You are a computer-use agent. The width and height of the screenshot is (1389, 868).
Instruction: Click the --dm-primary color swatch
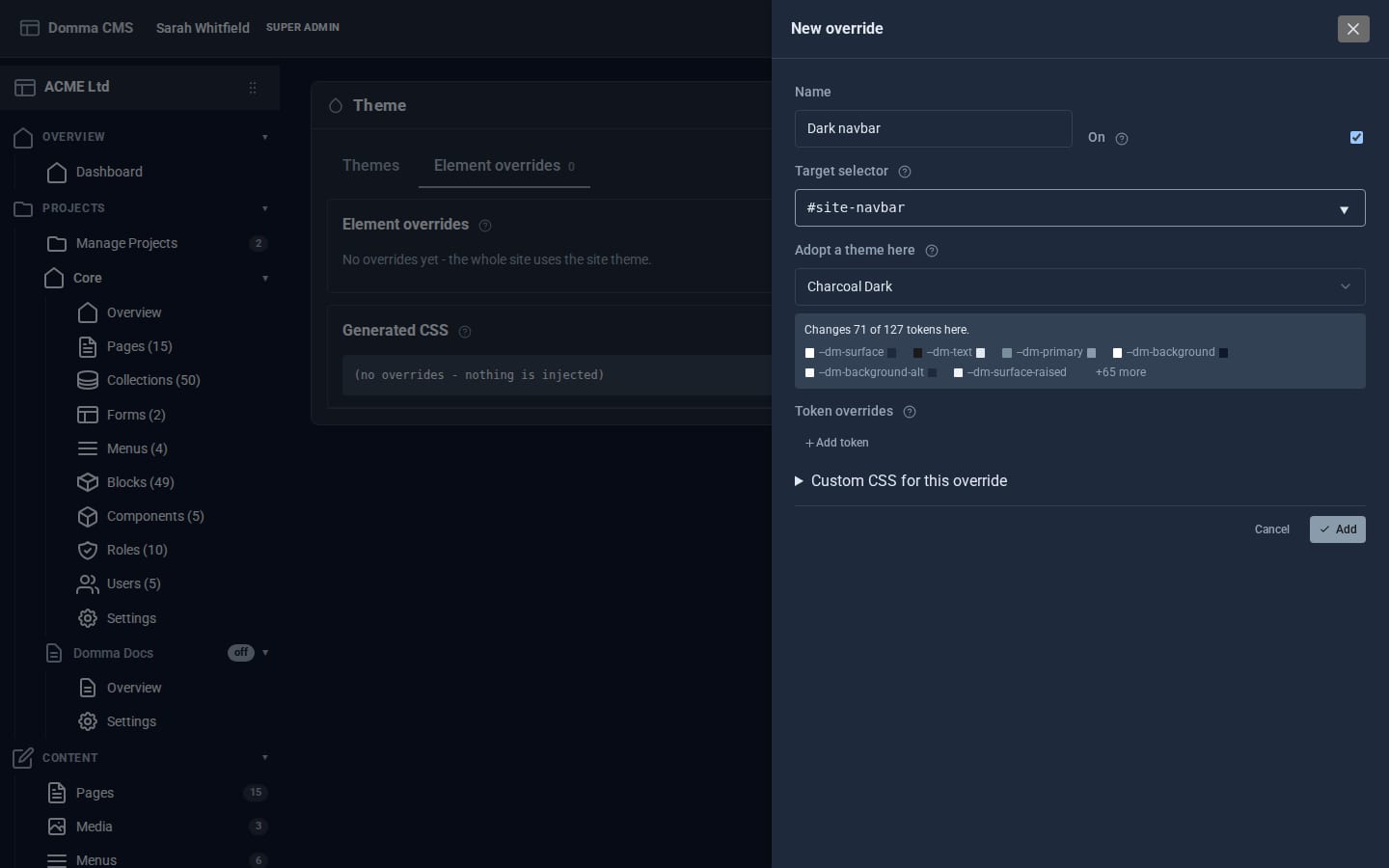click(1007, 353)
